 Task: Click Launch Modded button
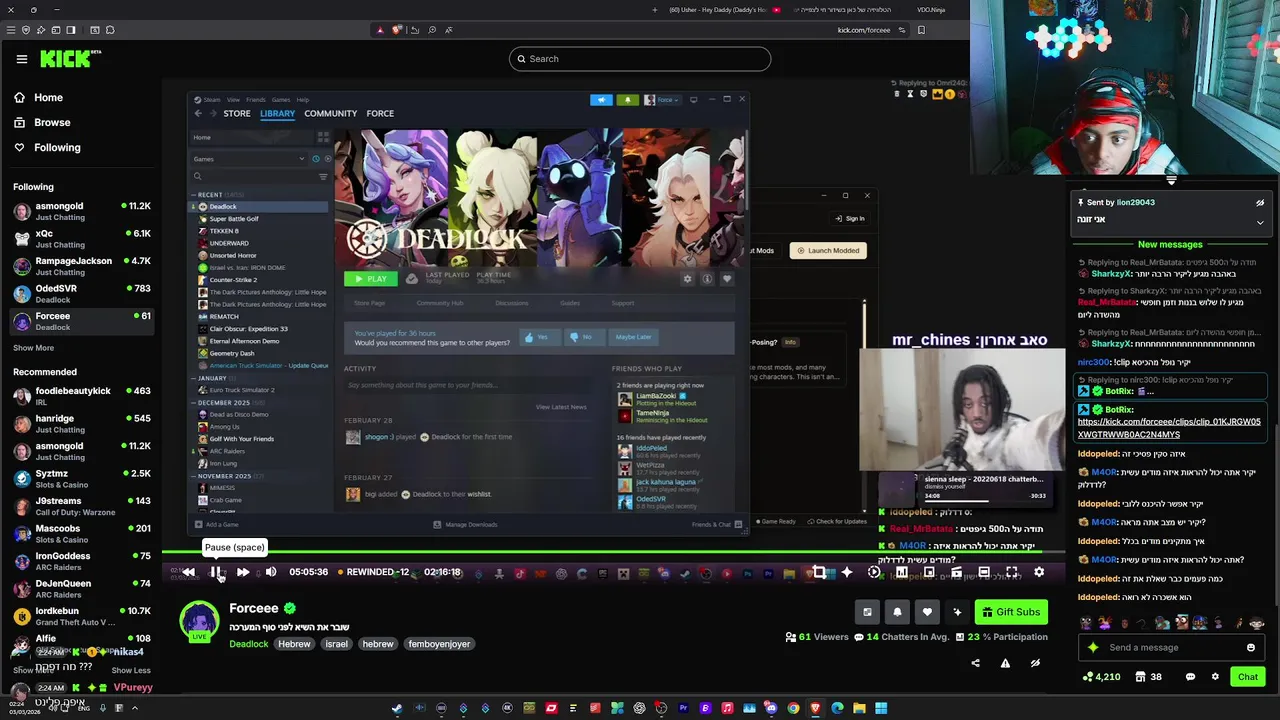[x=828, y=251]
